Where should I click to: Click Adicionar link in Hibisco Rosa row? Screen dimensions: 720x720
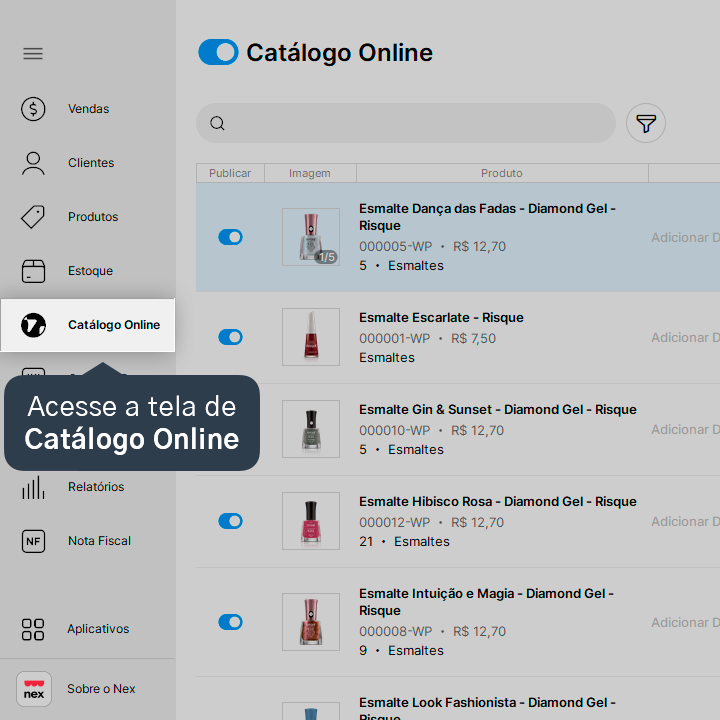coord(685,522)
